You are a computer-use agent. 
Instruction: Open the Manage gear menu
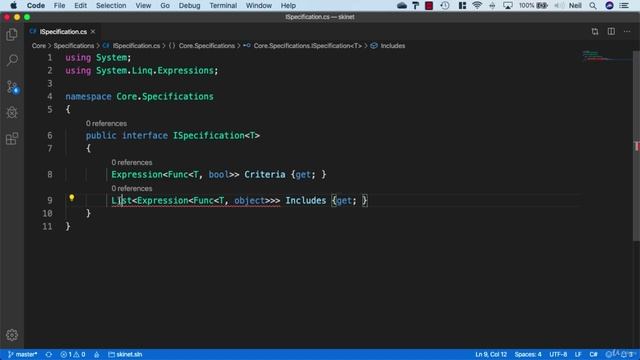[12, 335]
